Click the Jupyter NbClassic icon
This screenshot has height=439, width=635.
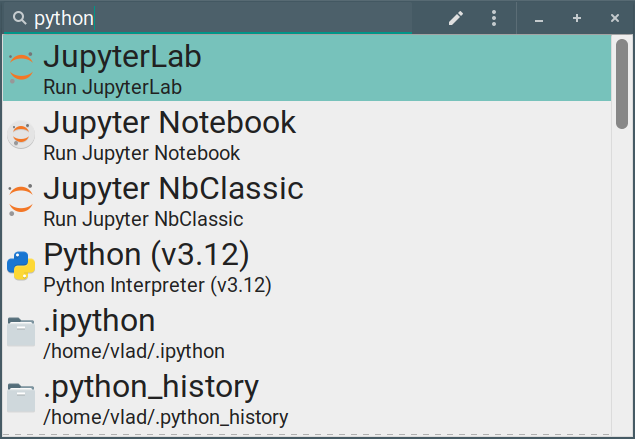pyautogui.click(x=21, y=199)
